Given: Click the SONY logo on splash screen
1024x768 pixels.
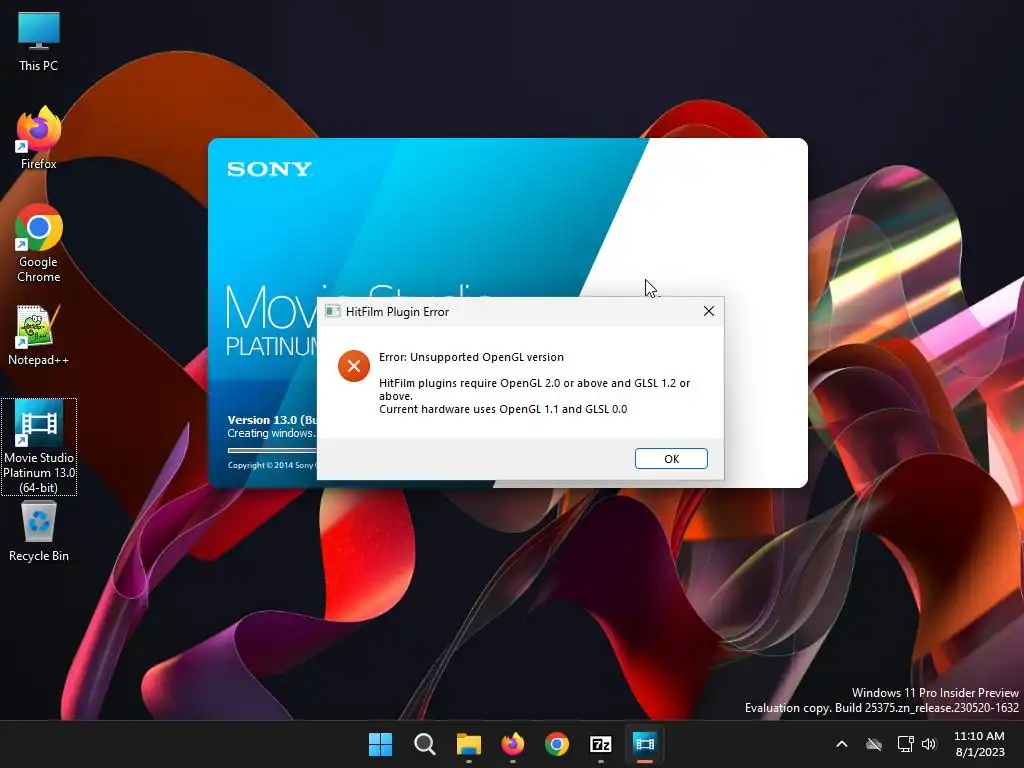Looking at the screenshot, I should point(269,169).
